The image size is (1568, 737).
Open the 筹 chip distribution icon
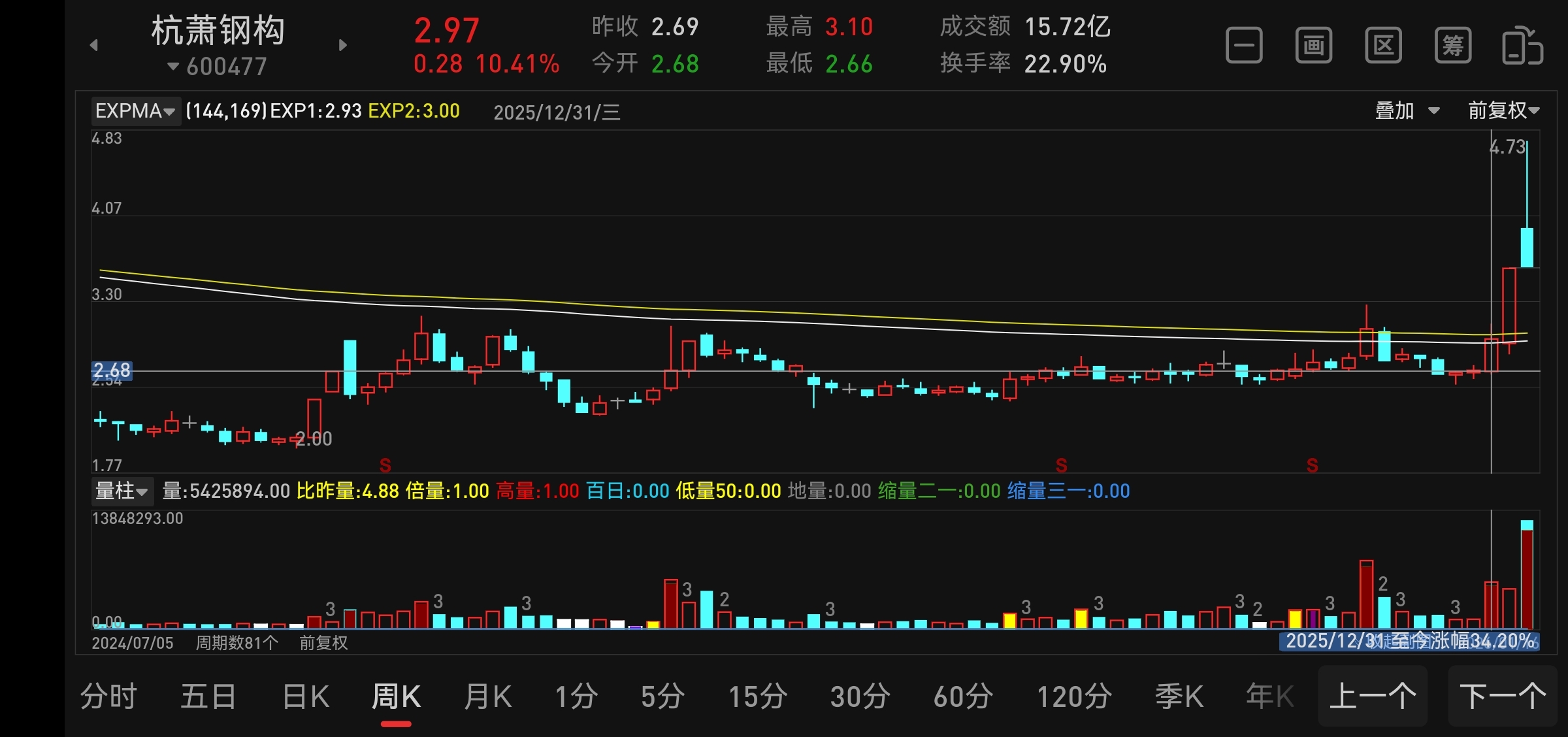pyautogui.click(x=1453, y=46)
